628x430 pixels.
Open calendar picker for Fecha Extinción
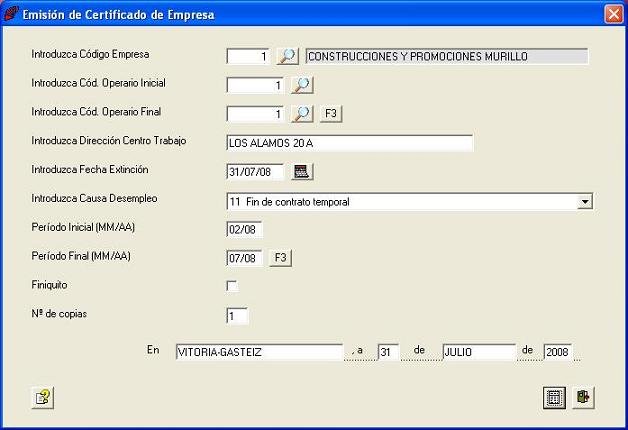(302, 172)
